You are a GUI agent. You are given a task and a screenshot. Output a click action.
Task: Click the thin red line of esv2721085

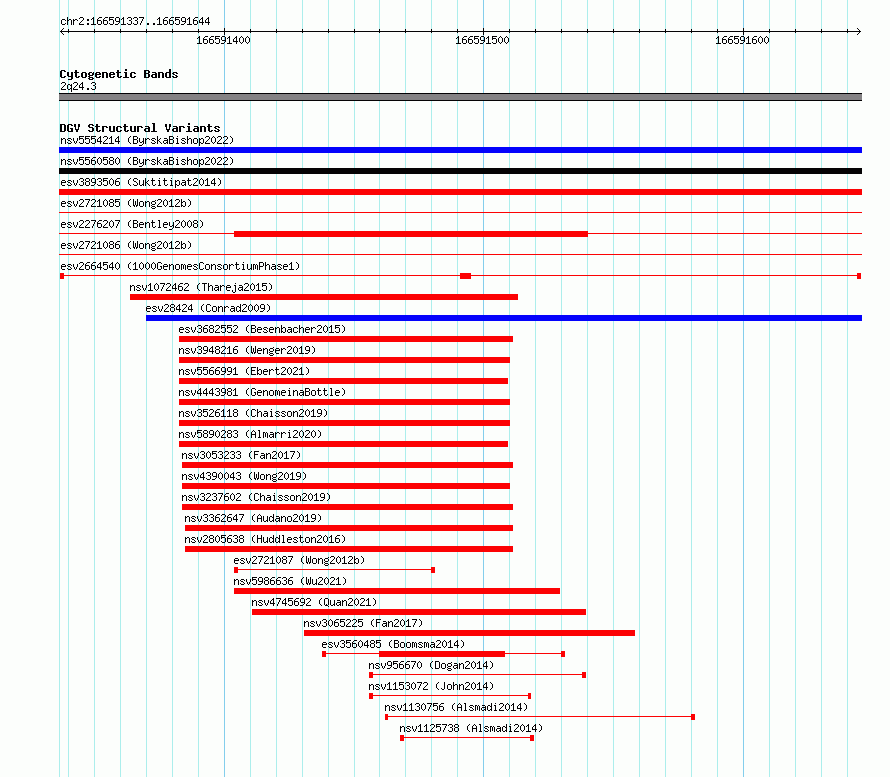pyautogui.click(x=460, y=213)
